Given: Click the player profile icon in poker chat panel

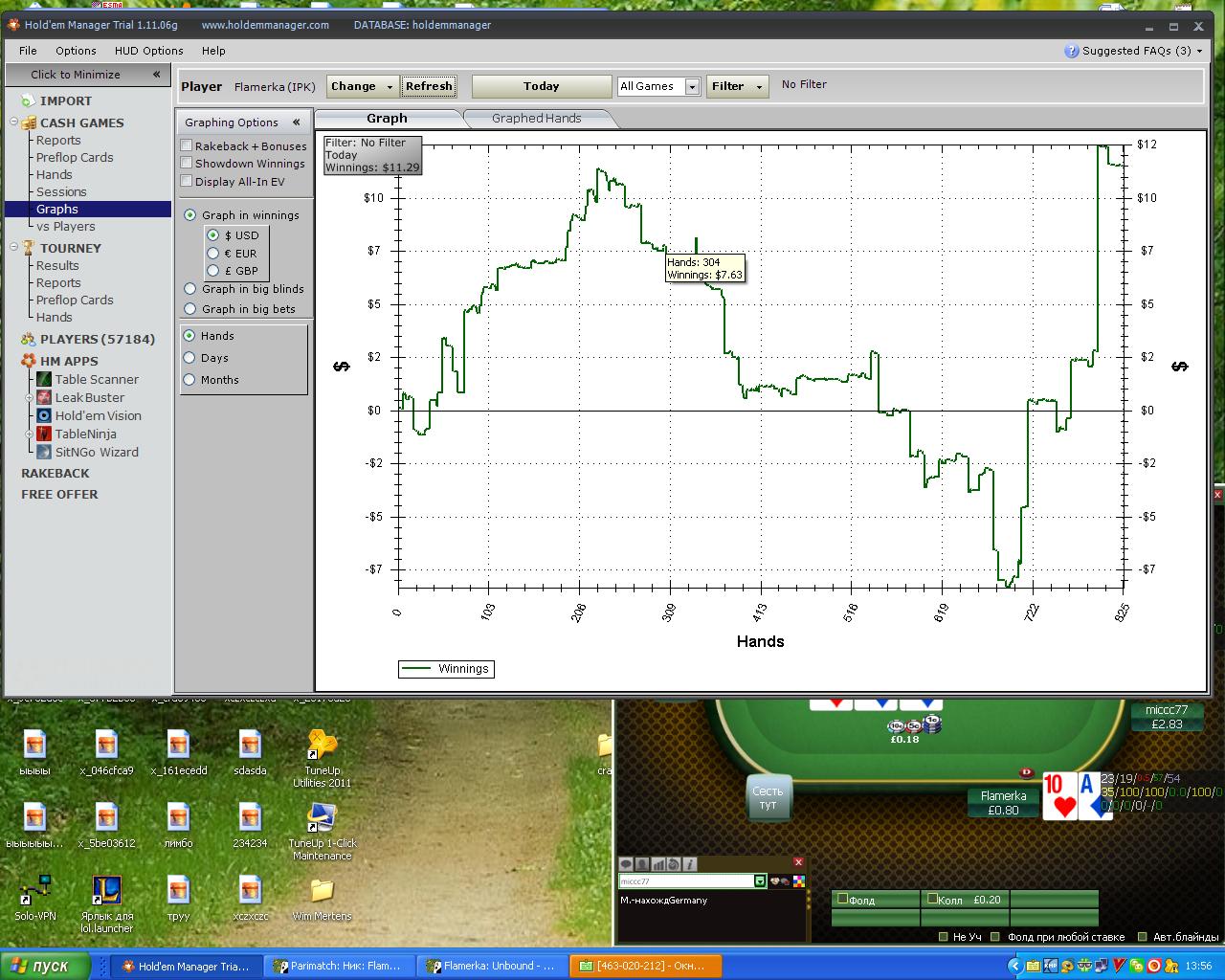Looking at the screenshot, I should coord(642,864).
